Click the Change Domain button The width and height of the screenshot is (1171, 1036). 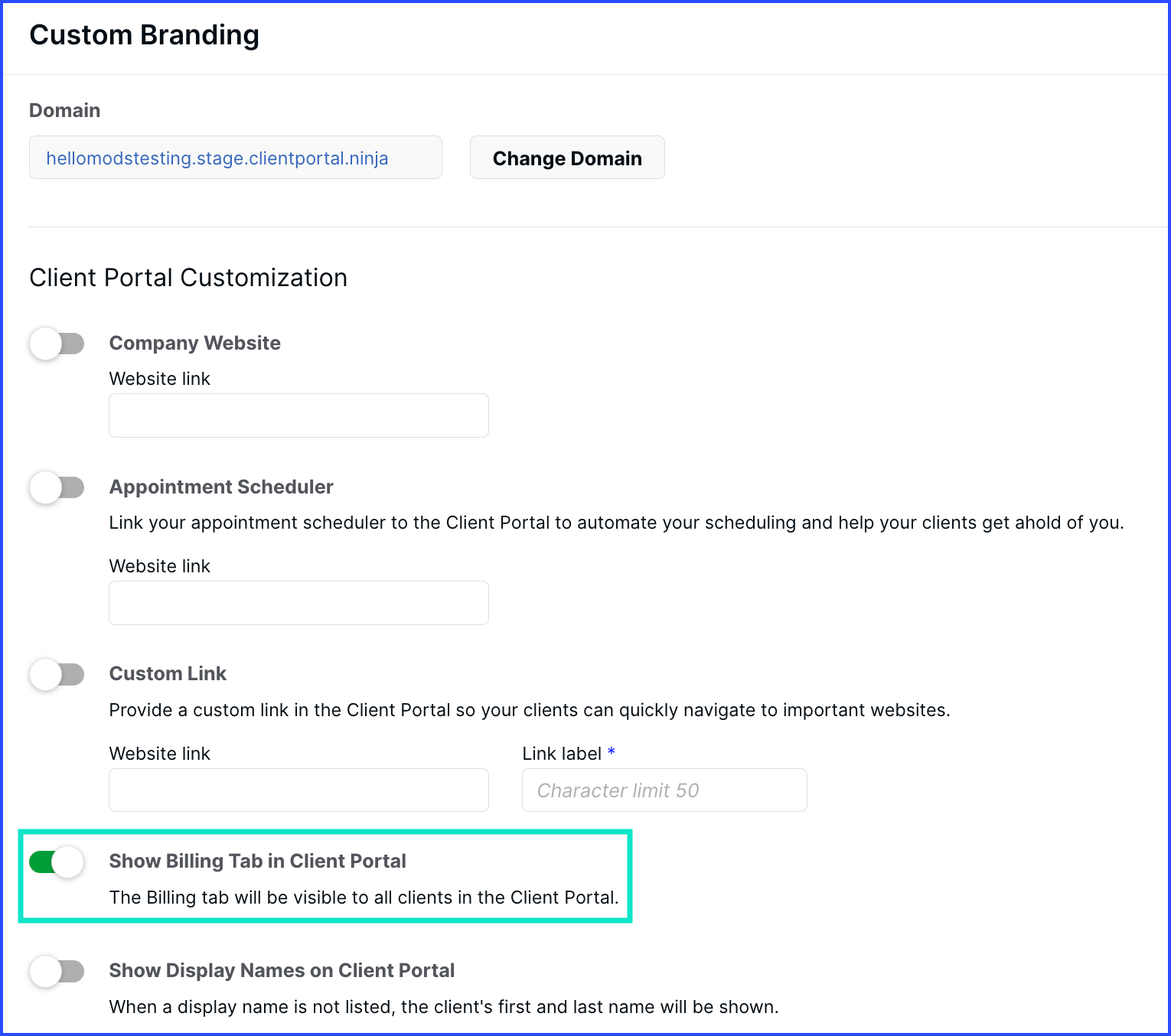[x=566, y=158]
